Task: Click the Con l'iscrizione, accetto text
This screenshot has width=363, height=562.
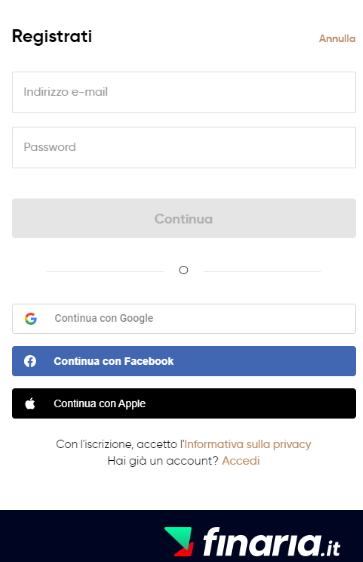Action: coord(120,444)
